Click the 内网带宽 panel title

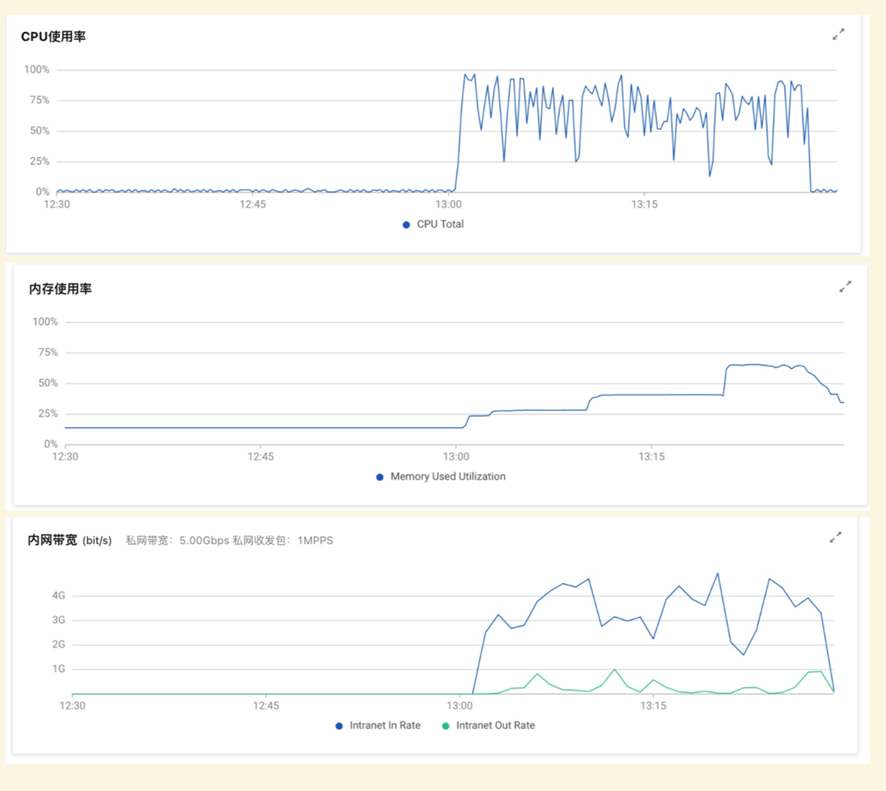(x=52, y=540)
